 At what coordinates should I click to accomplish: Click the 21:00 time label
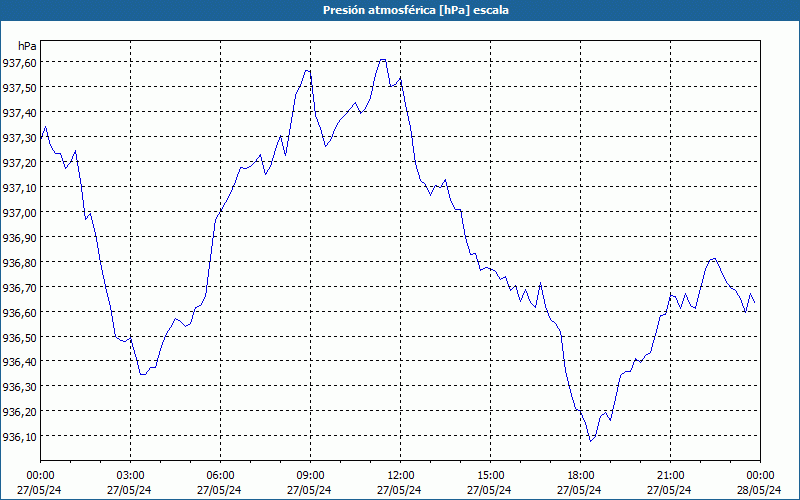pyautogui.click(x=670, y=476)
